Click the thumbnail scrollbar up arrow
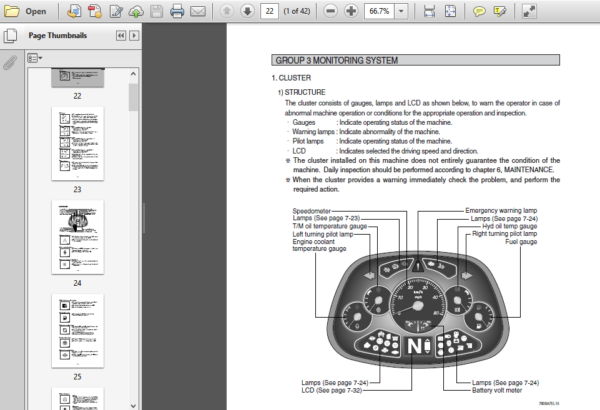Image resolution: width=600 pixels, height=410 pixels. [x=133, y=74]
